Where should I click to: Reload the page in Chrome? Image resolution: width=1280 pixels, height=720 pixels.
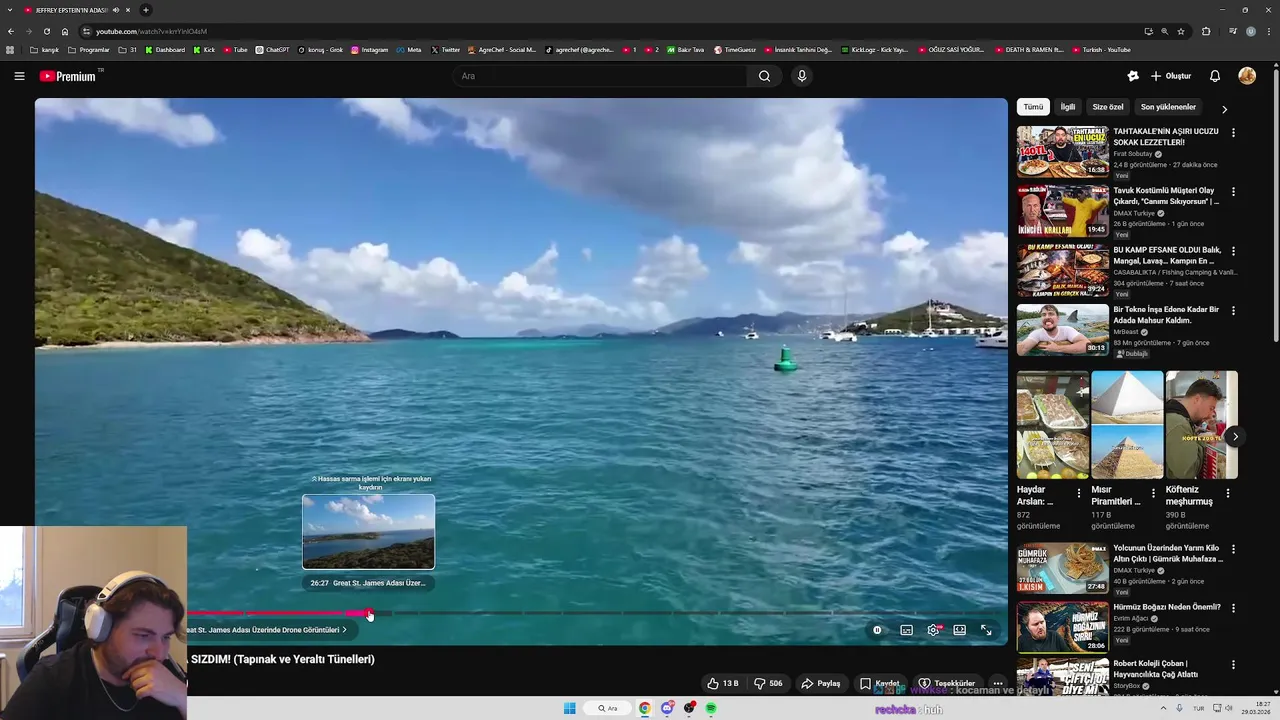(x=46, y=31)
